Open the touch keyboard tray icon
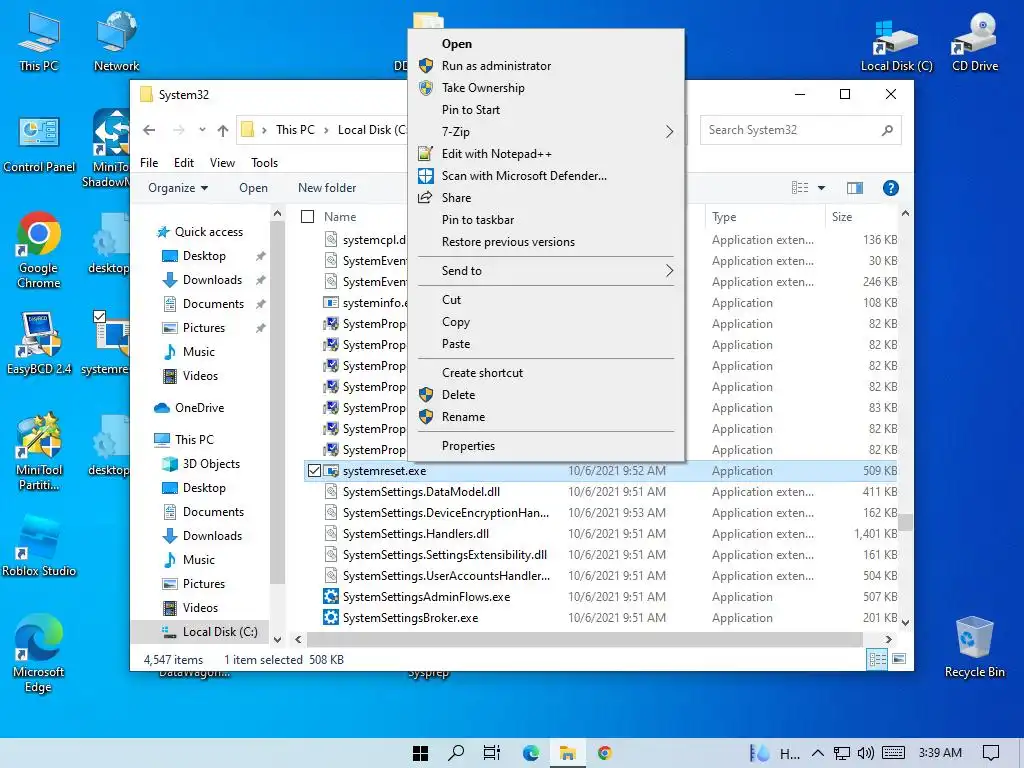Image resolution: width=1024 pixels, height=768 pixels. click(x=893, y=753)
